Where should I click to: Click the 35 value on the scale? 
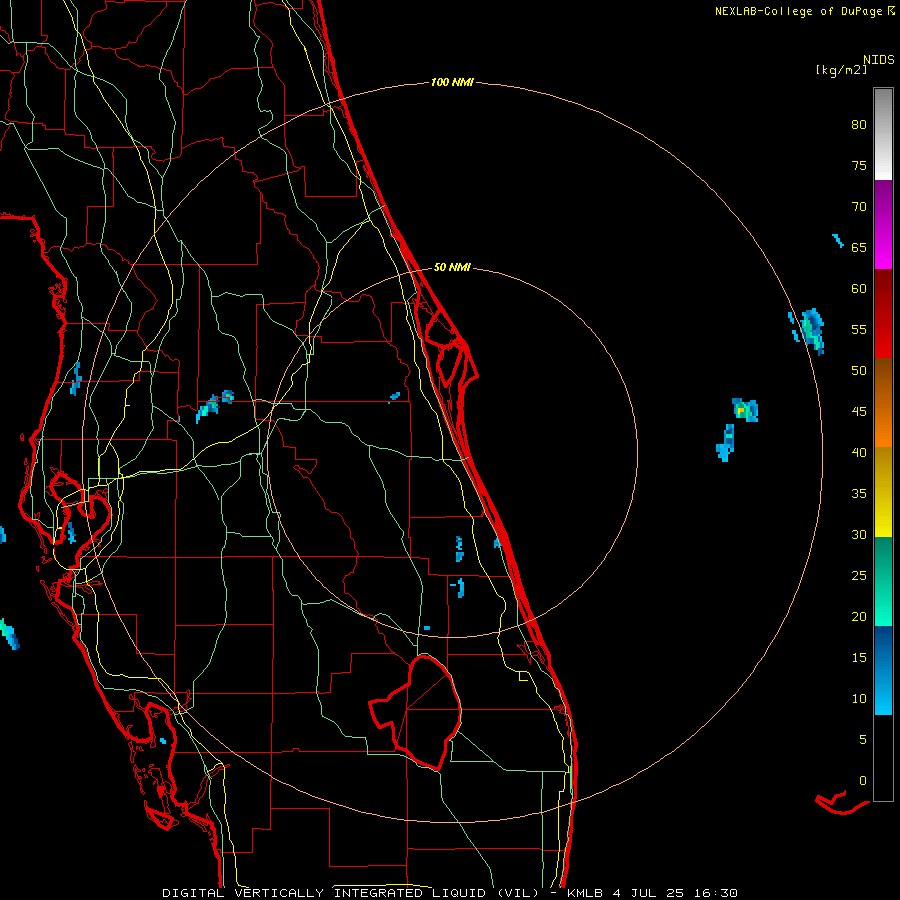point(859,494)
